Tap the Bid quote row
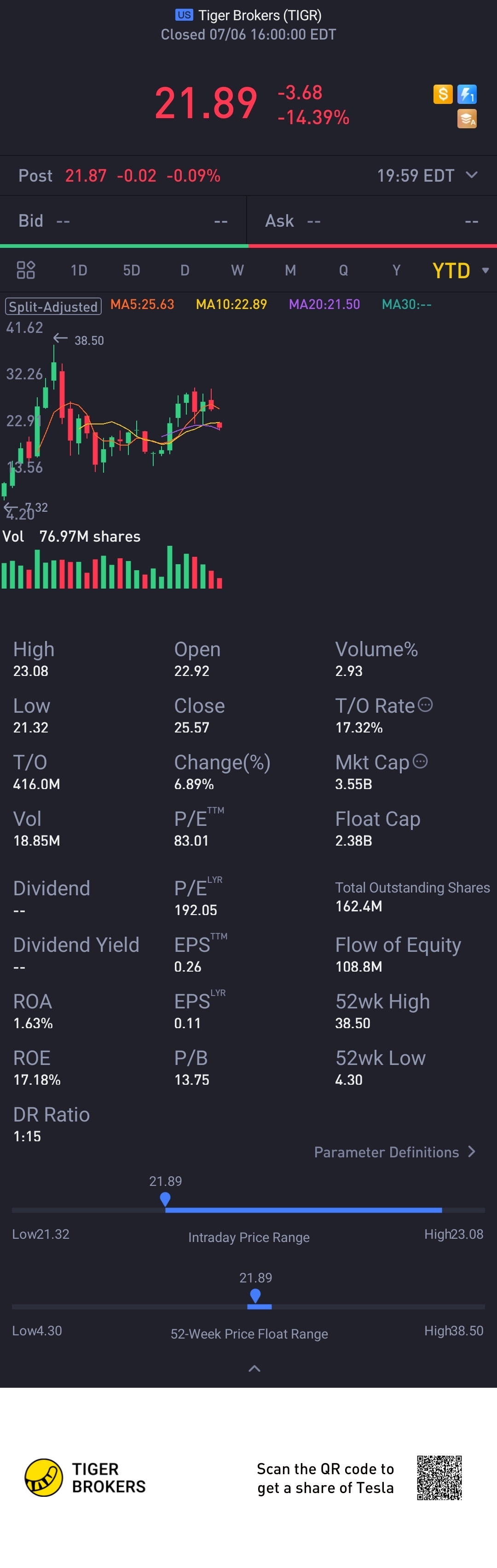The image size is (497, 1568). [x=123, y=220]
